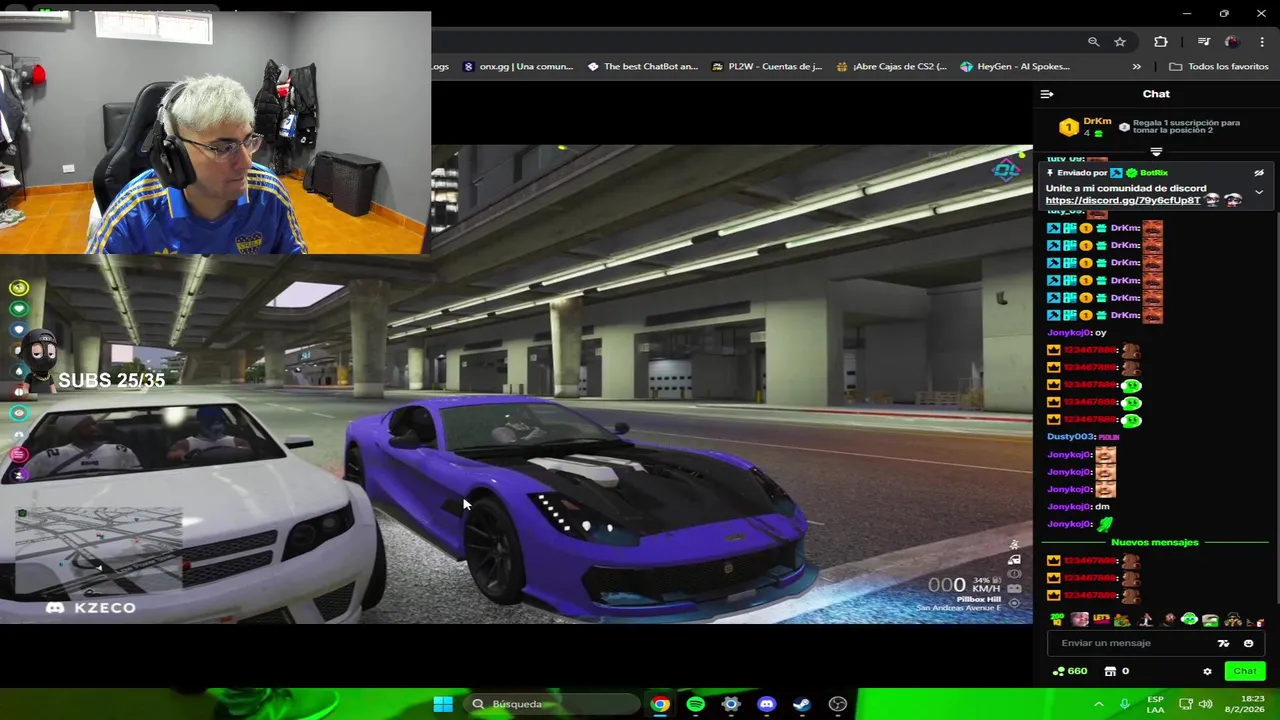Open Spotify from the taskbar

[x=695, y=704]
